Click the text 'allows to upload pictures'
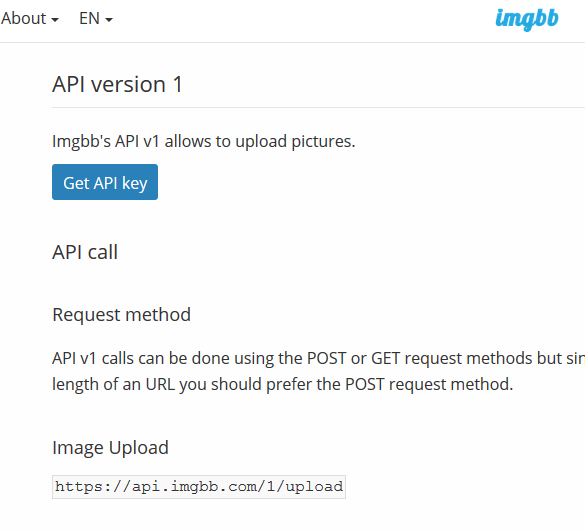The width and height of the screenshot is (585, 531). coord(260,141)
